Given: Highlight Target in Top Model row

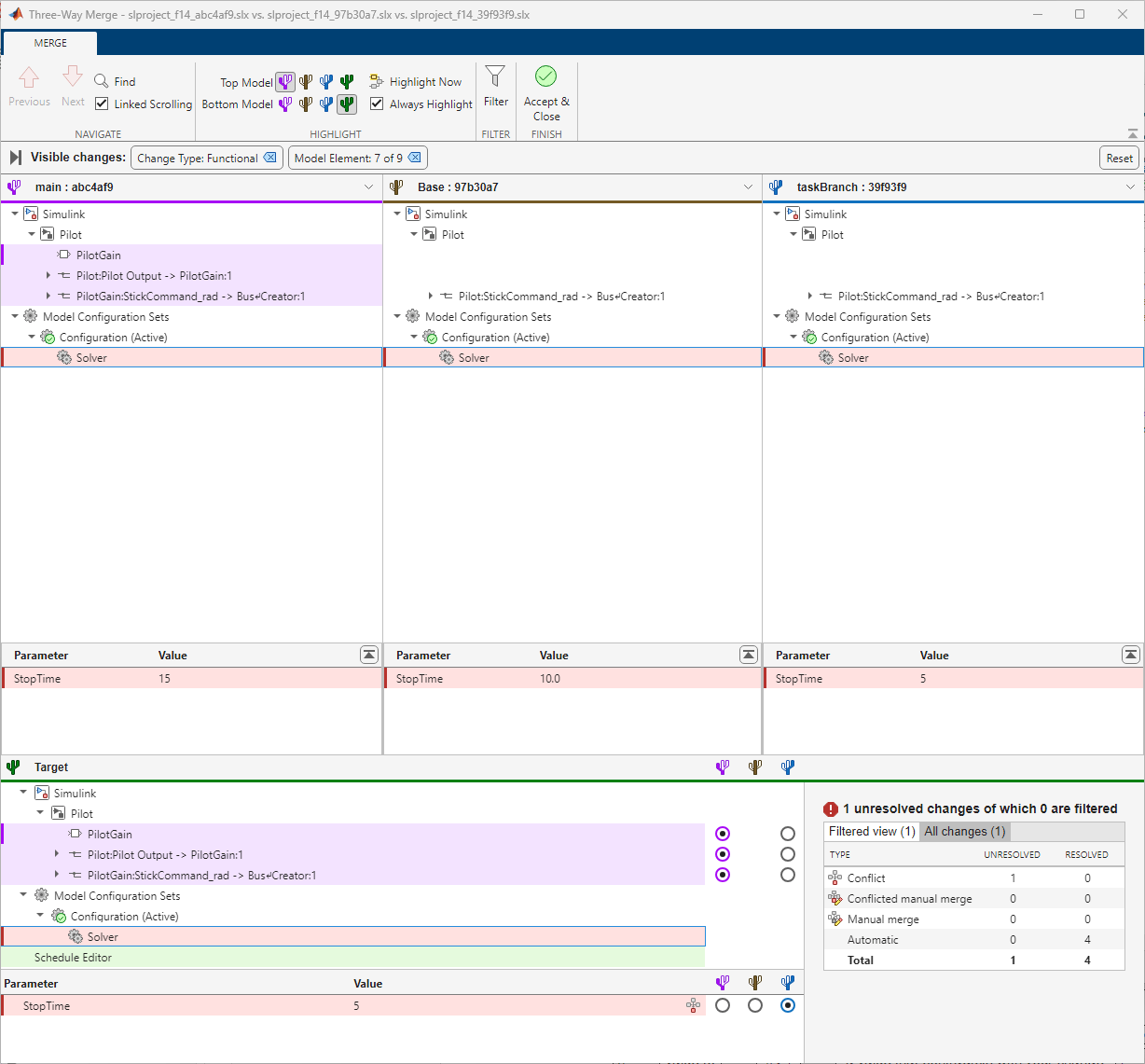Looking at the screenshot, I should click(347, 82).
